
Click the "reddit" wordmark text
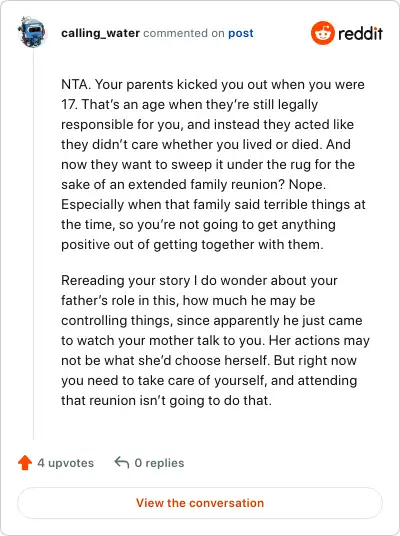[360, 34]
